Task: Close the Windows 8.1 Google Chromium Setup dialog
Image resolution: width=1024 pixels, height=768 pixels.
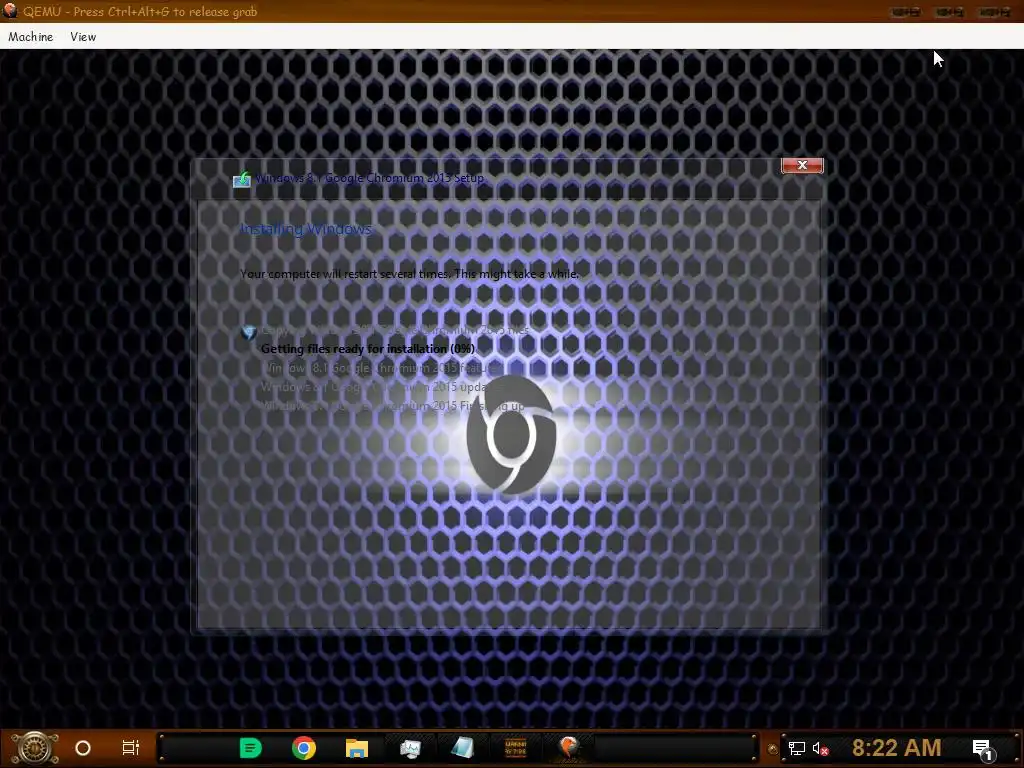Action: coord(802,165)
